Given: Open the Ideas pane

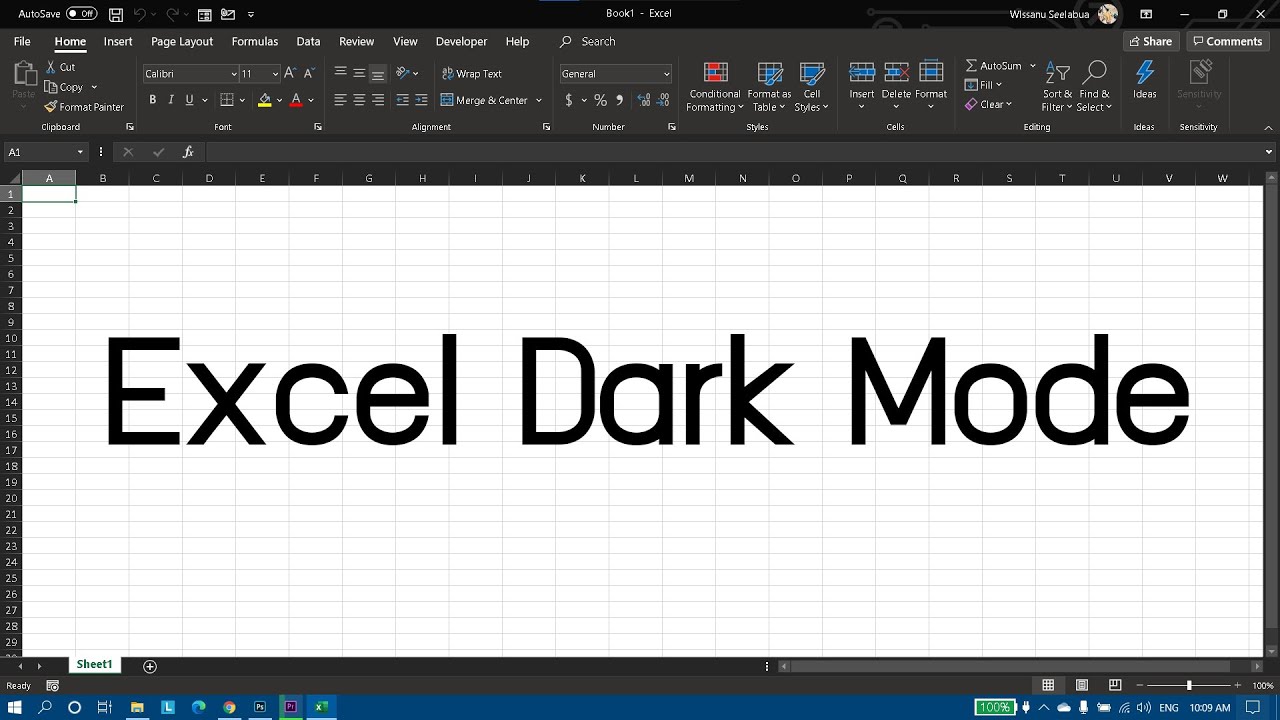Looking at the screenshot, I should coord(1145,80).
